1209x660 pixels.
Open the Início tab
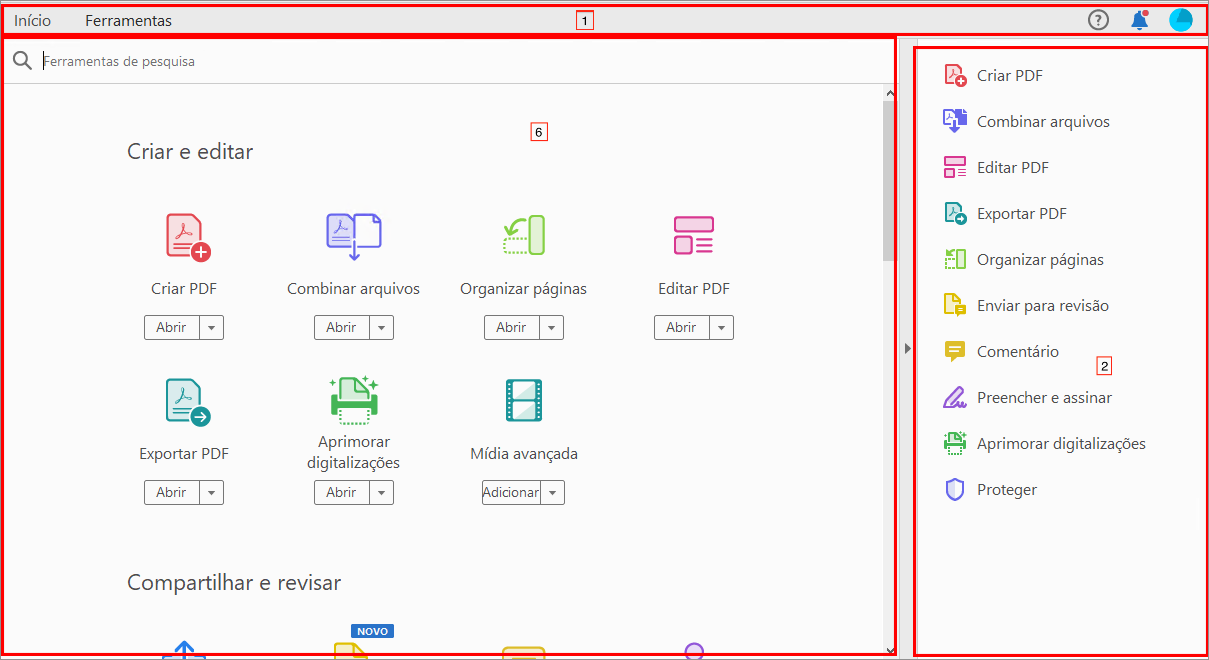(x=33, y=20)
